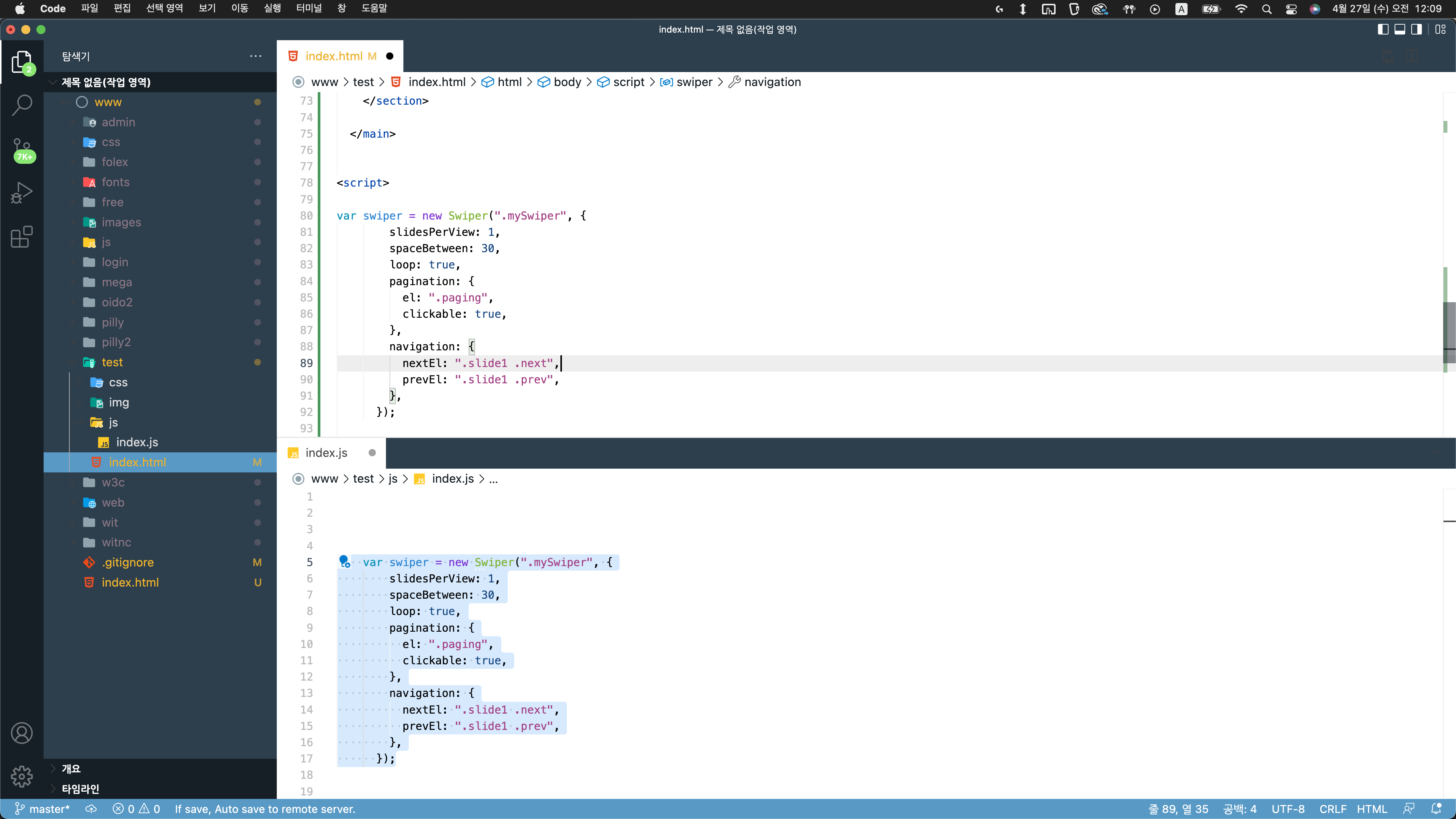This screenshot has height=819, width=1456.
Task: Toggle the bottom panel layout icon
Action: [1400, 30]
